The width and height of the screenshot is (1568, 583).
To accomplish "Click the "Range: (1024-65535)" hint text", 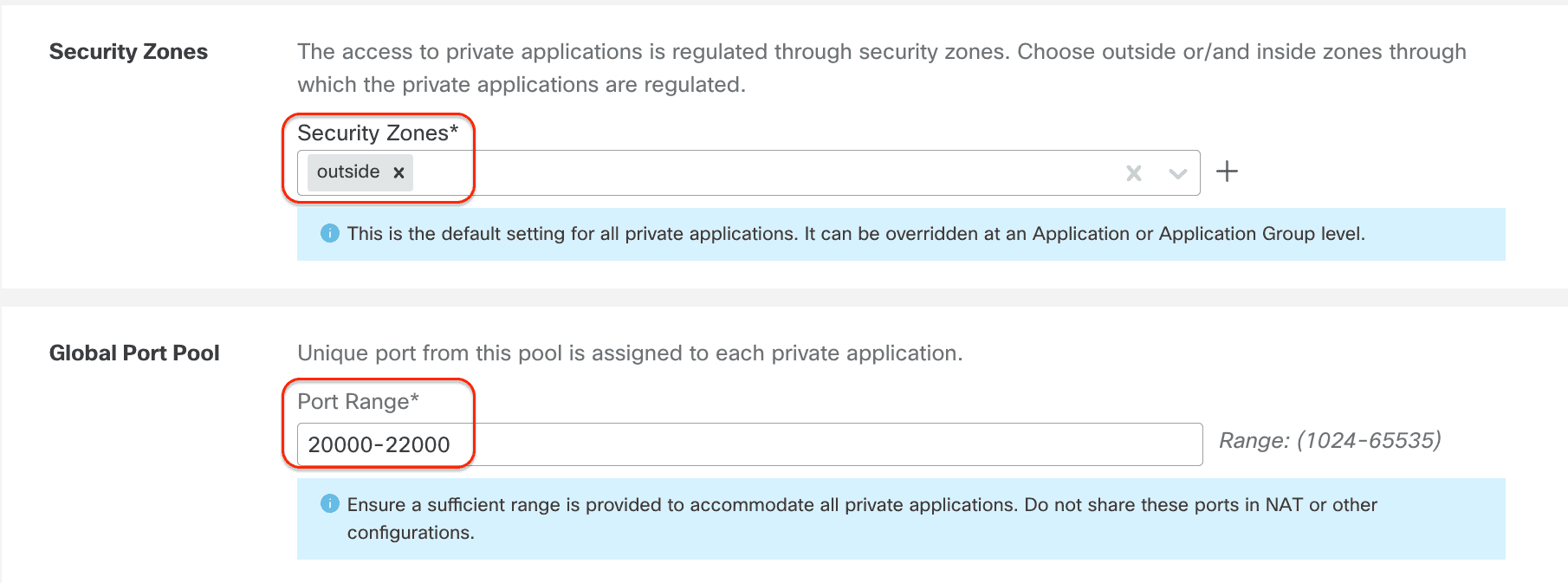I will click(x=1329, y=441).
